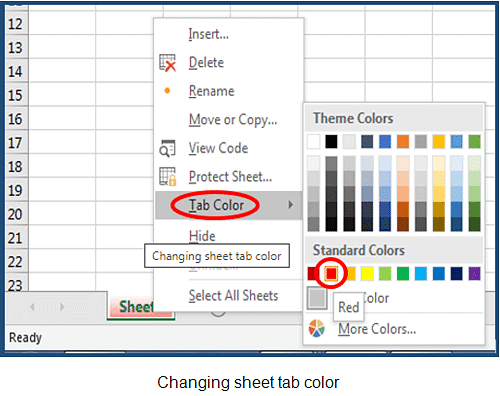Screen dimensions: 500x396
Task: Pick the Black theme color swatch
Action: pyautogui.click(x=331, y=142)
